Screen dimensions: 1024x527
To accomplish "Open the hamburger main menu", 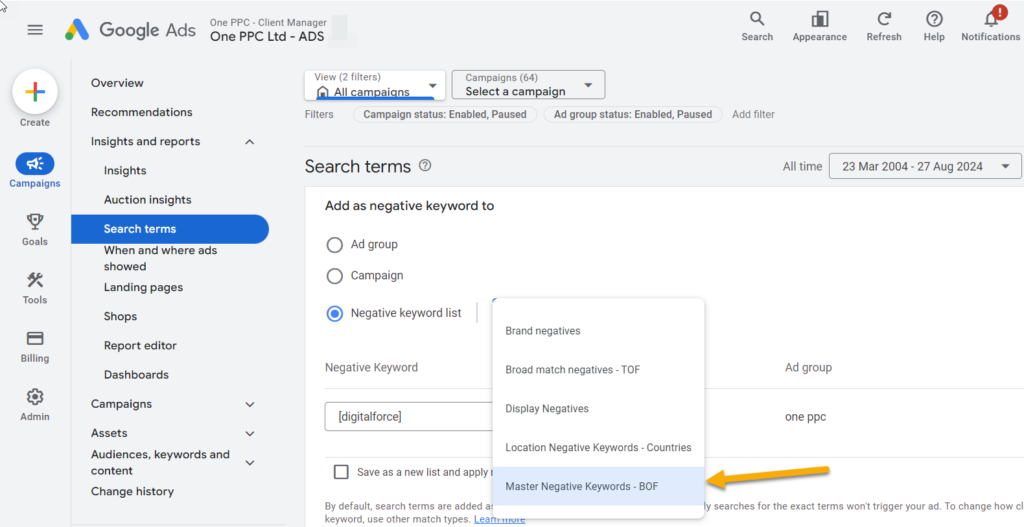I will coord(35,30).
